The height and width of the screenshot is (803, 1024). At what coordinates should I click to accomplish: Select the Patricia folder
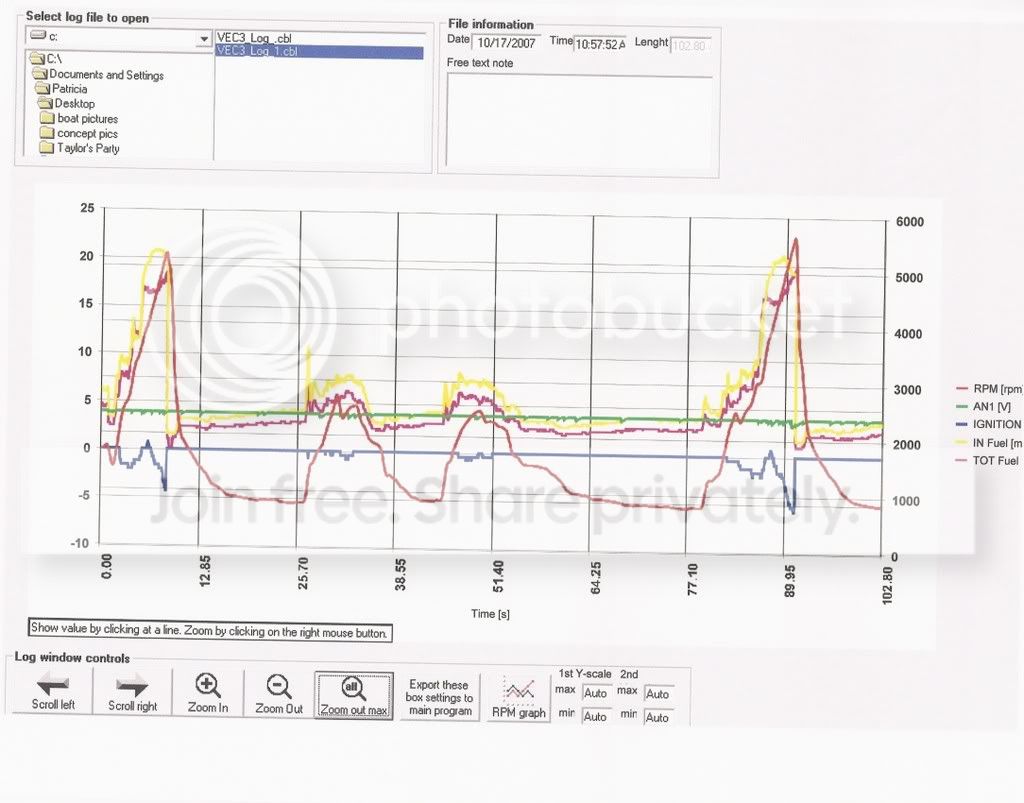coord(62,89)
